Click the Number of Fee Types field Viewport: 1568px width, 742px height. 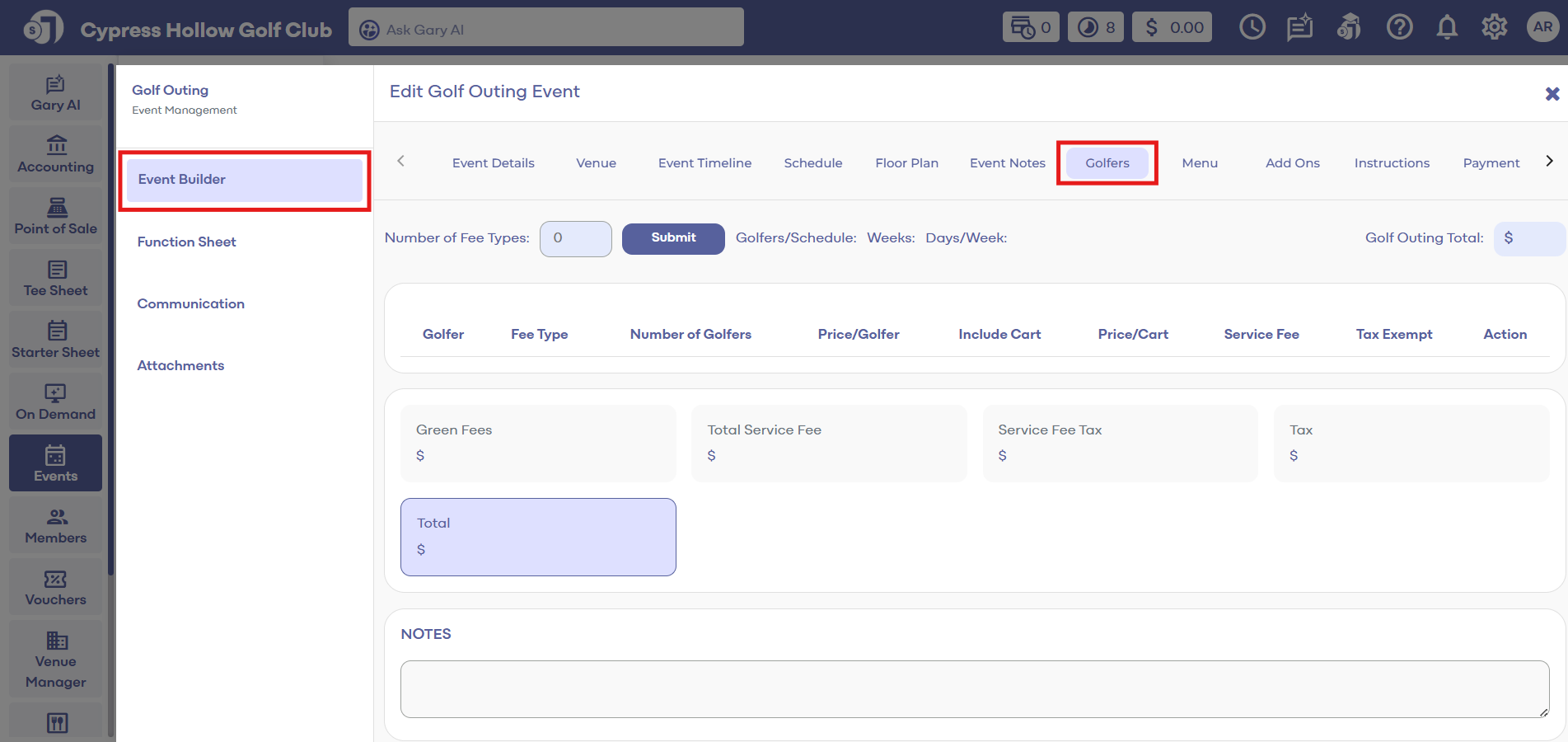[x=575, y=238]
